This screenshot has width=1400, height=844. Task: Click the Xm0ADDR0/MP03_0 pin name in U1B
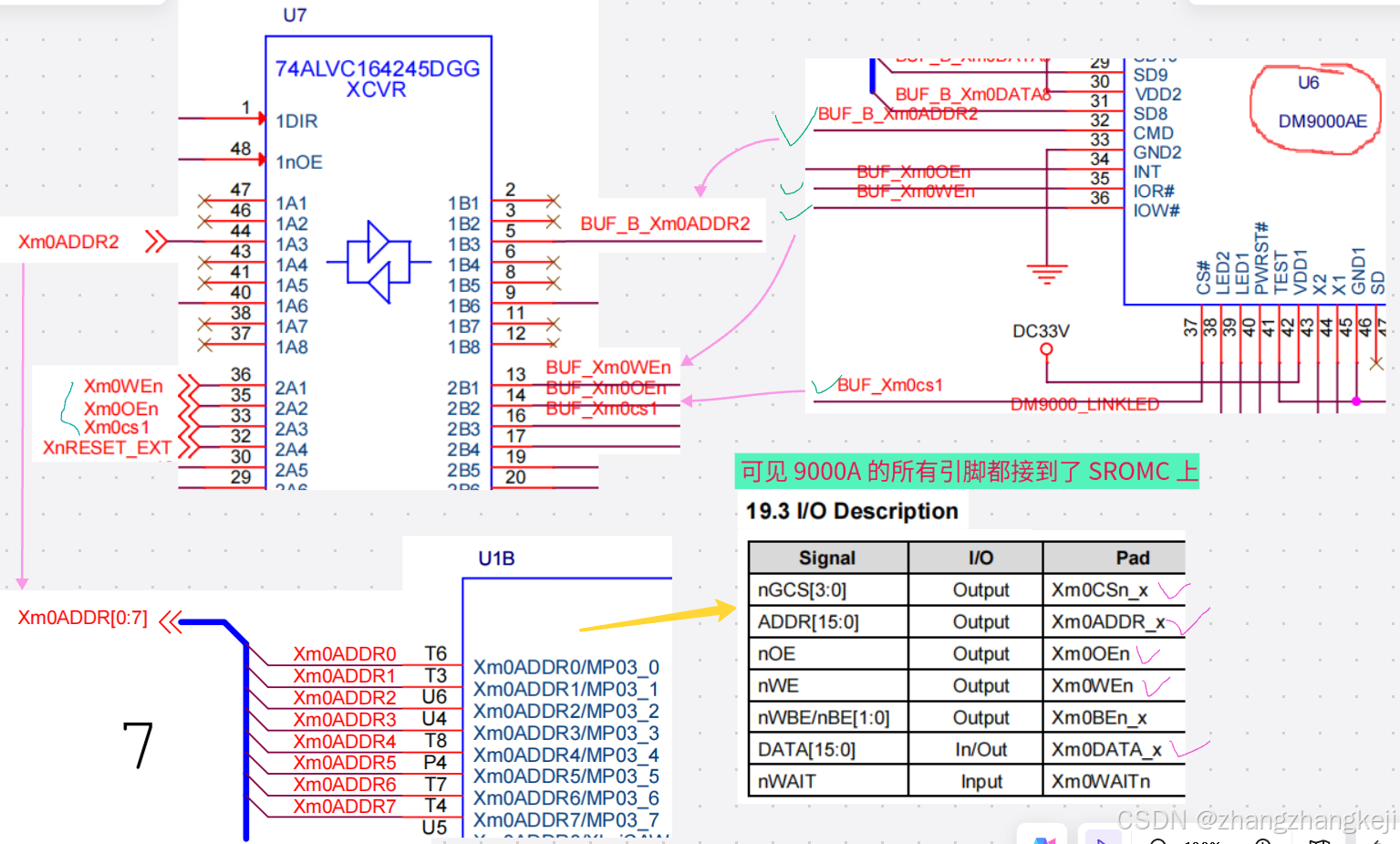pyautogui.click(x=565, y=668)
